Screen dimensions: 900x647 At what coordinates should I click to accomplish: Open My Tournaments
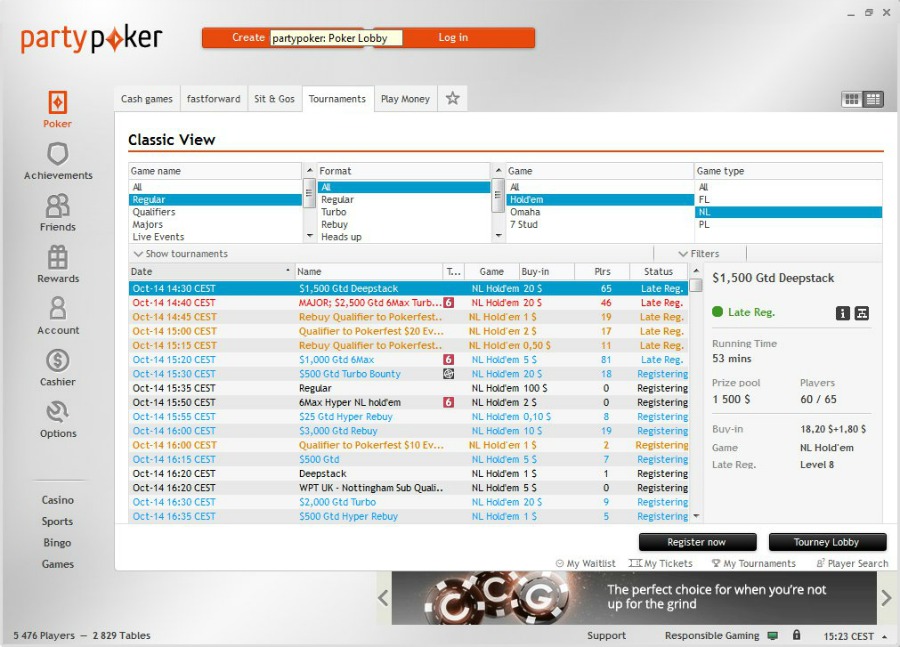click(x=754, y=564)
